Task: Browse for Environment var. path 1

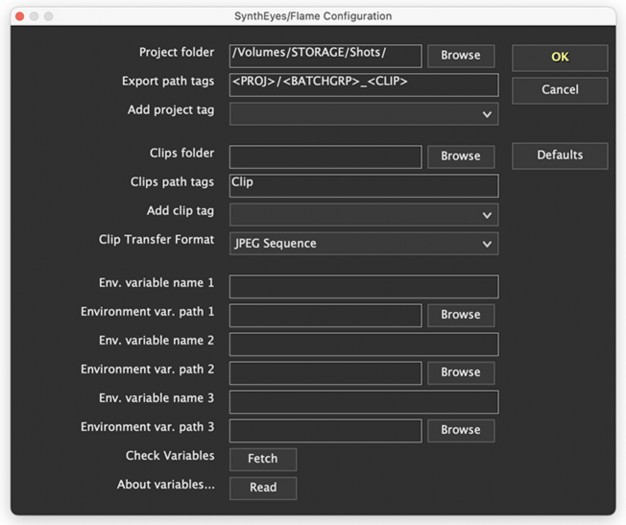Action: pyautogui.click(x=460, y=314)
